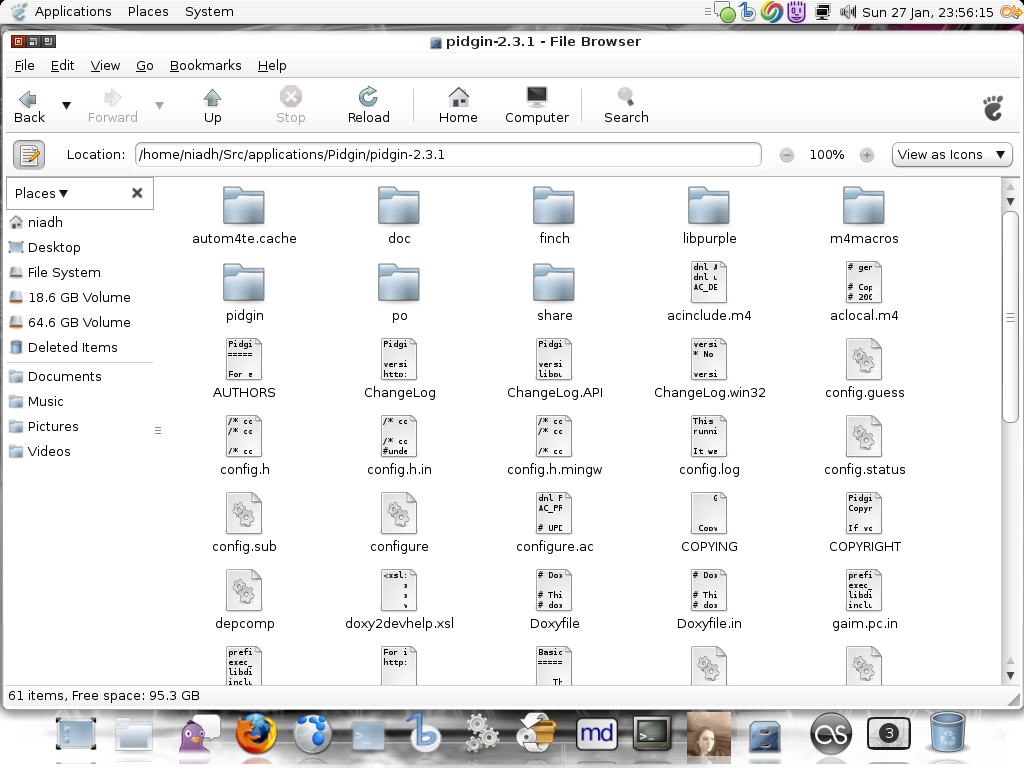Go to the Home folder via toolbar

pos(458,106)
